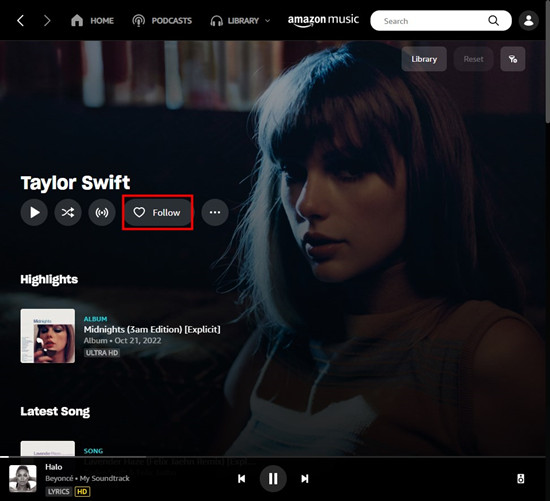Click the Reset button
This screenshot has height=501, width=550.
[x=473, y=59]
